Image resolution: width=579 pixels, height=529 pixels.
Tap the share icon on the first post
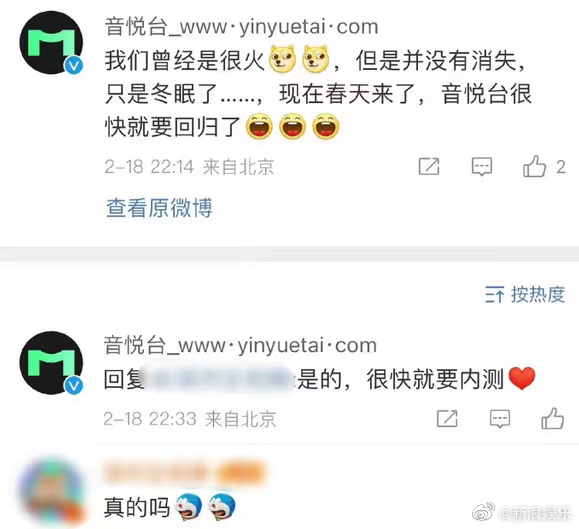pos(429,166)
